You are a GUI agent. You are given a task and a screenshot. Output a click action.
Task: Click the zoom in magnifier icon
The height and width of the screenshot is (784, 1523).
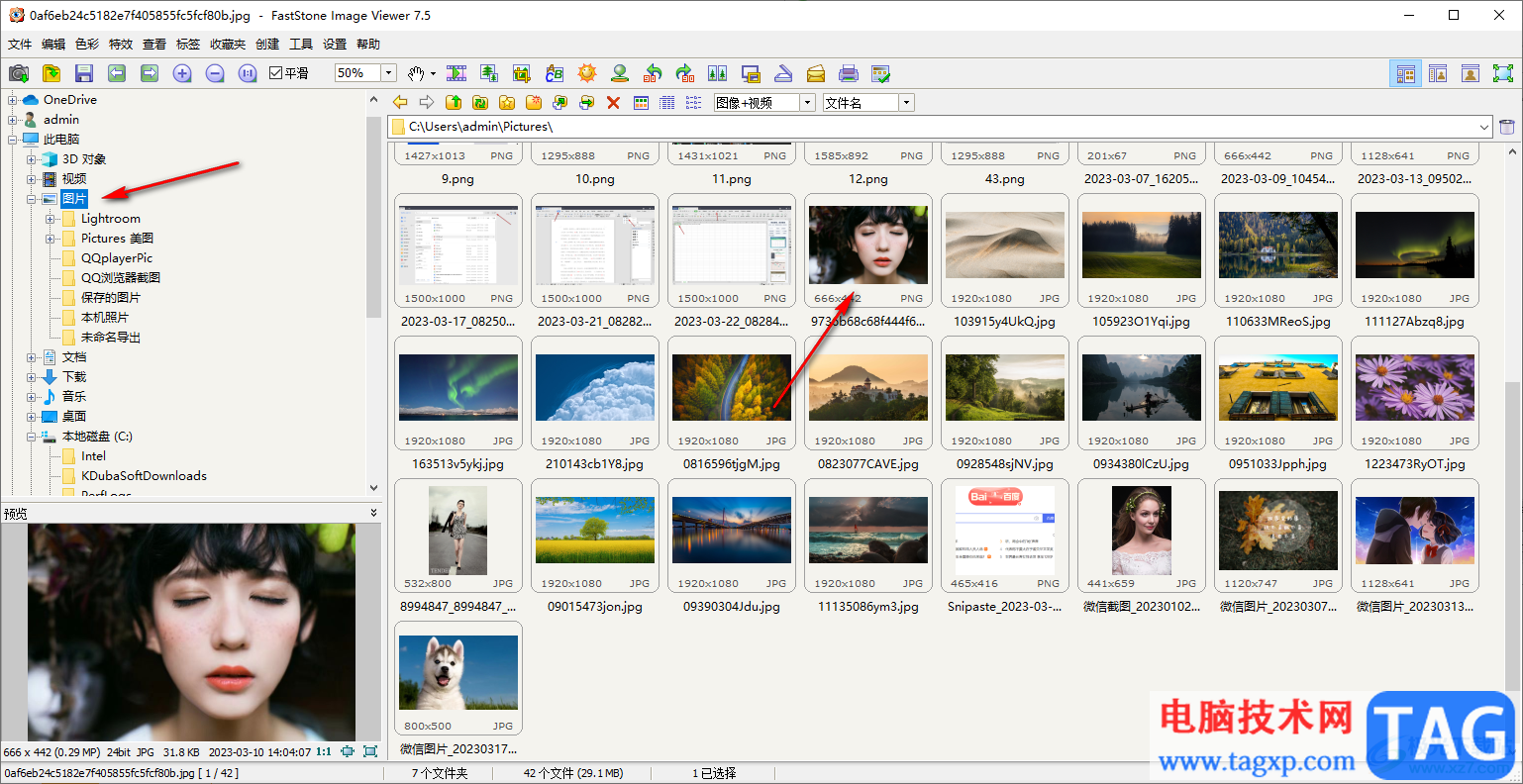point(182,73)
